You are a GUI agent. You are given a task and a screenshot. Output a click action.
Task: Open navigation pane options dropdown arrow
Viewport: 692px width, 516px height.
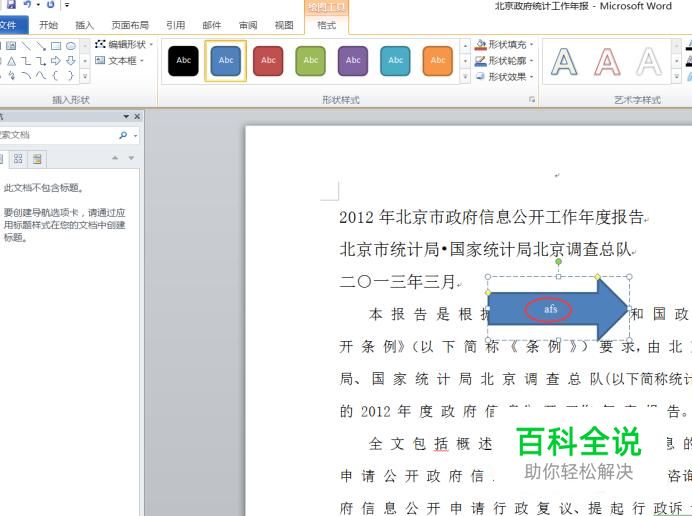126,117
